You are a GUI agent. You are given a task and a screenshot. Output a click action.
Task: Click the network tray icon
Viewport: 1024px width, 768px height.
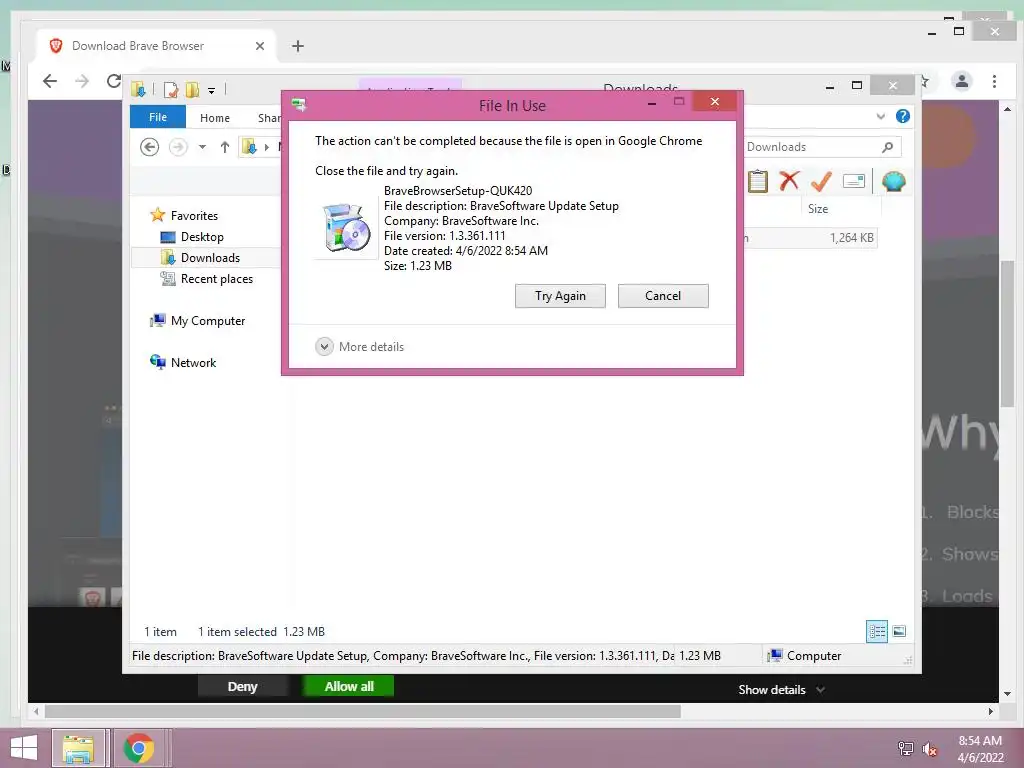(905, 748)
